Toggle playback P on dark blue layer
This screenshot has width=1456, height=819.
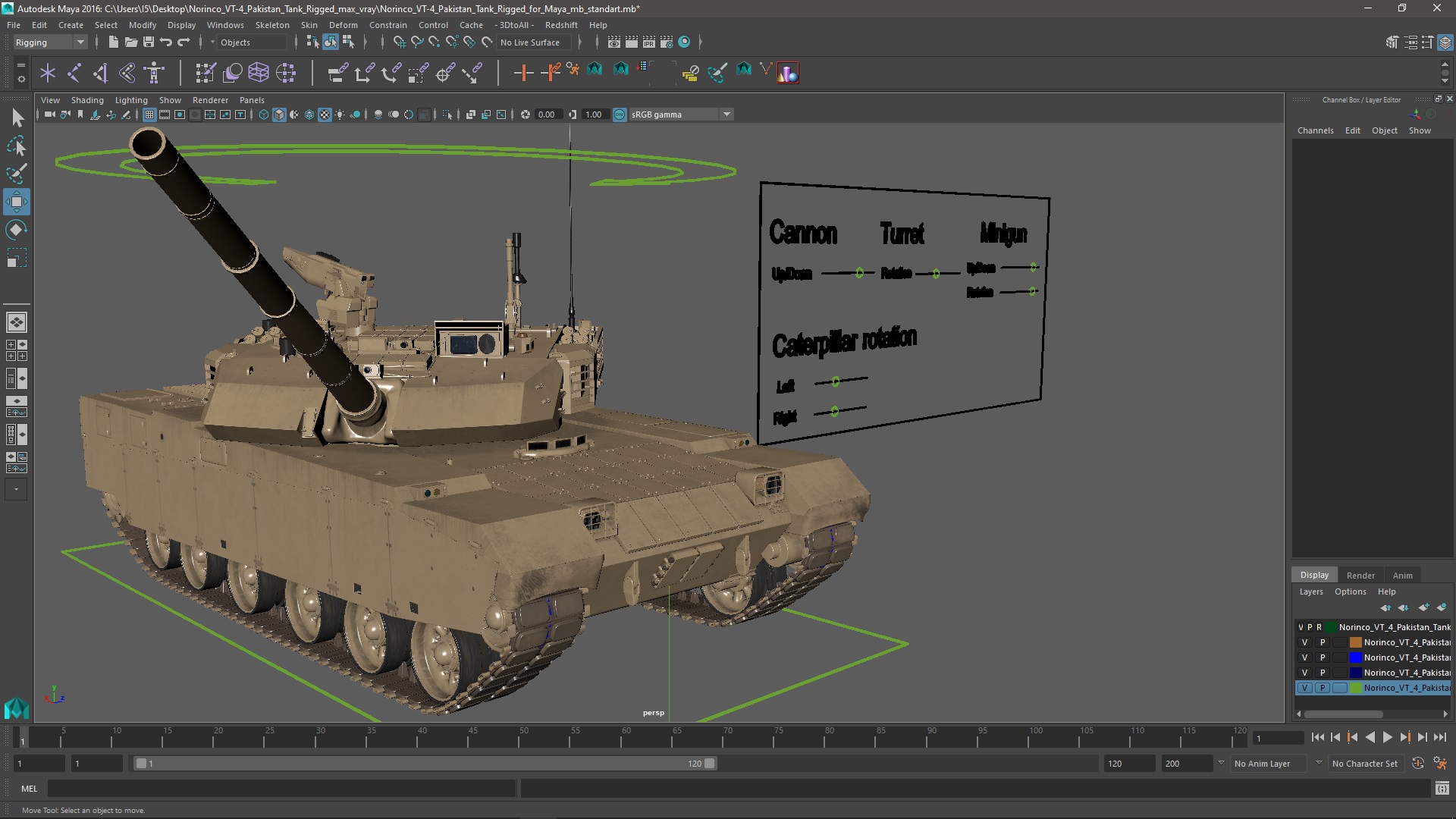click(x=1323, y=673)
